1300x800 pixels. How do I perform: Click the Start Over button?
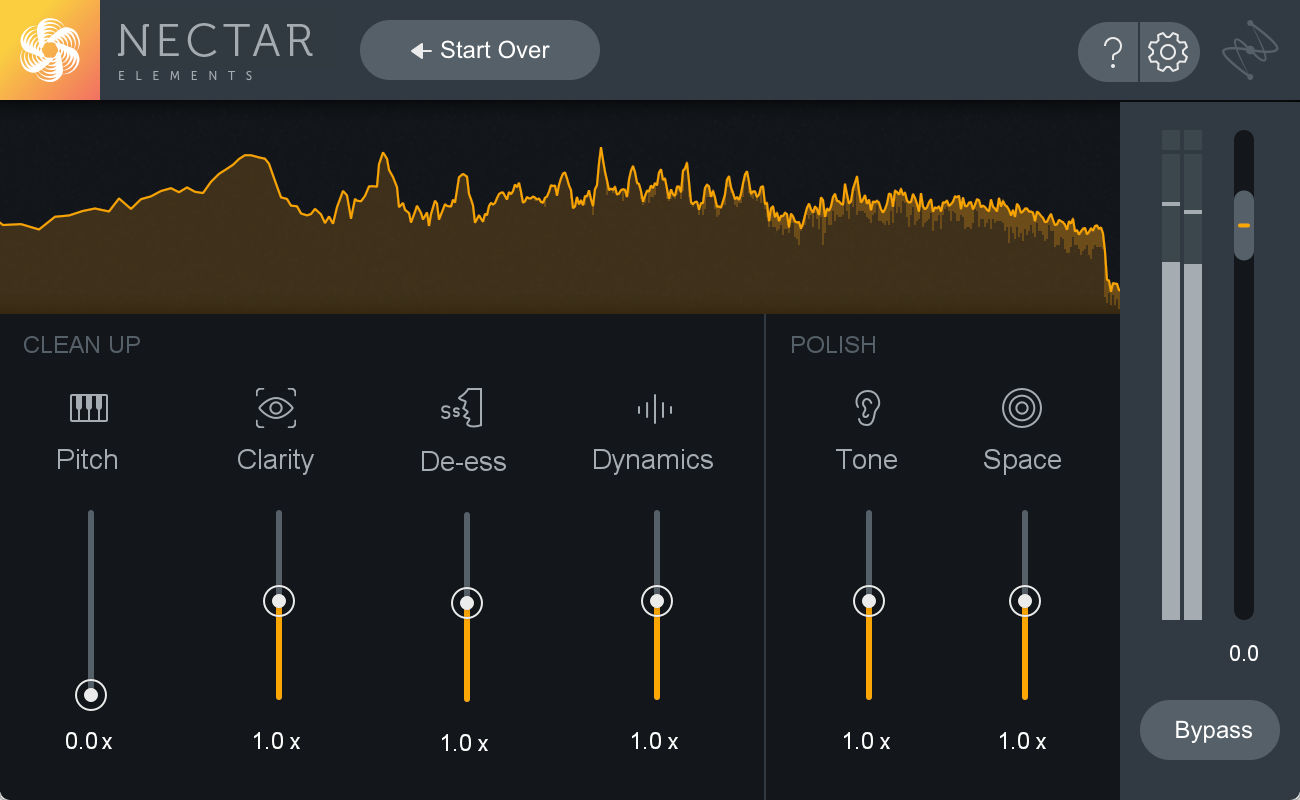479,49
